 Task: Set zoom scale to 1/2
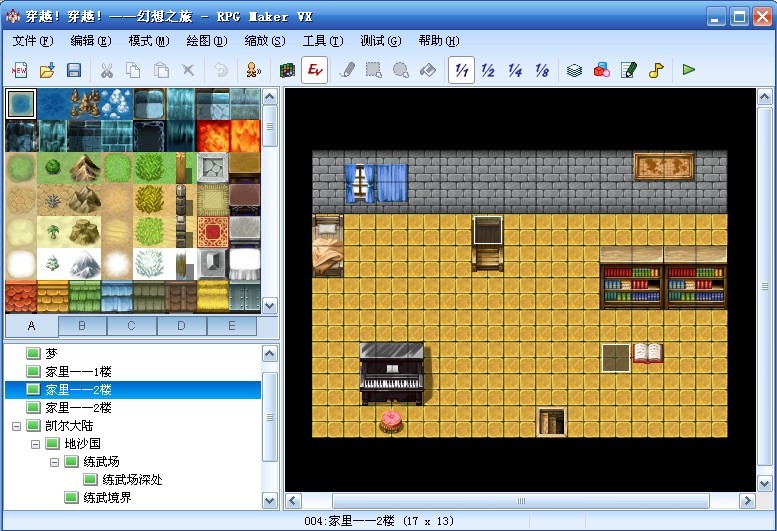488,70
